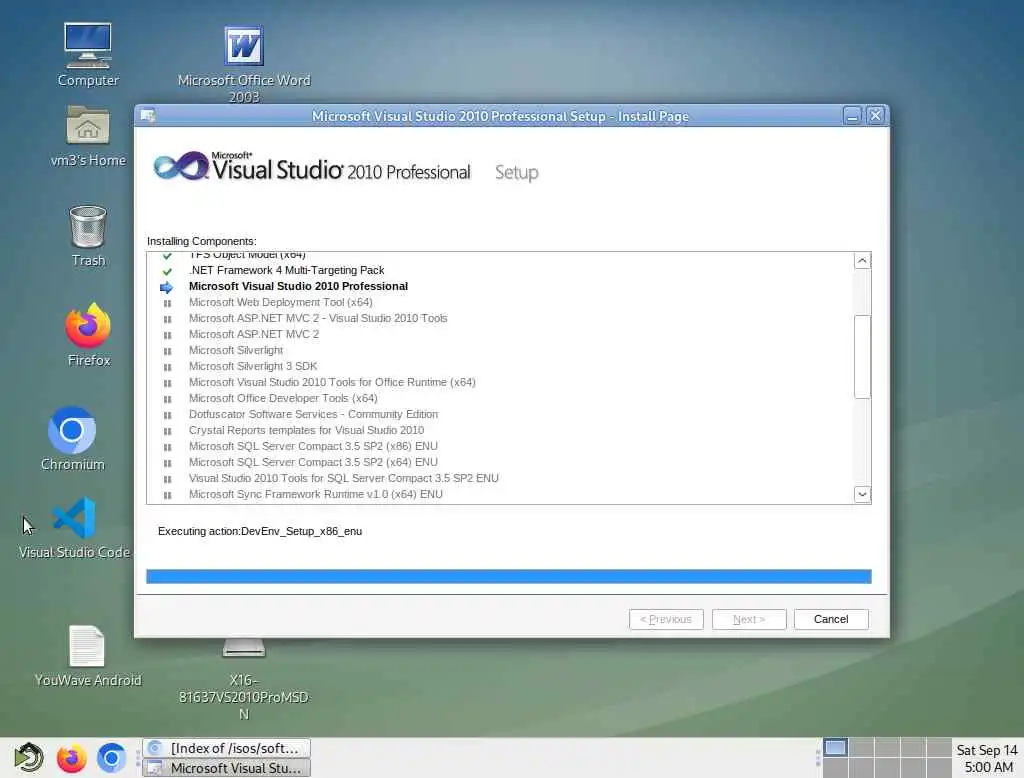Screen dimensions: 1024x778
Task: Click pending icon for SQL Server Compact (x86) ENU
Action: (x=167, y=447)
